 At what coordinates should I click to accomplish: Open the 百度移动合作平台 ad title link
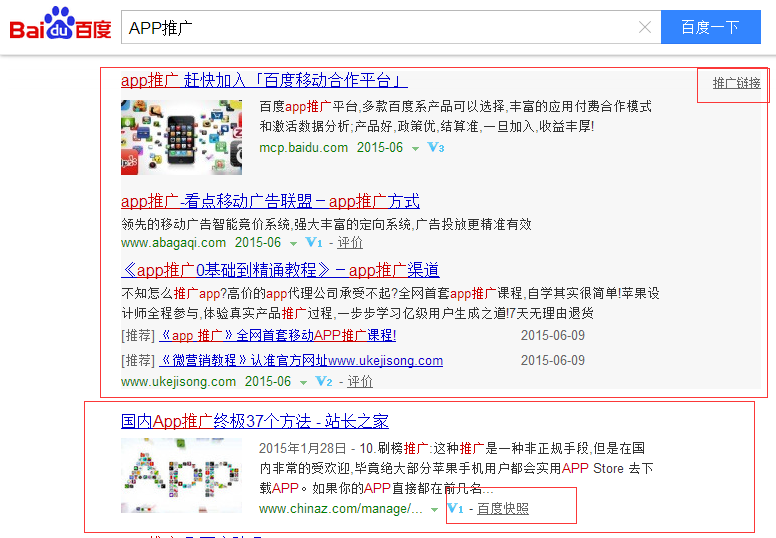click(x=264, y=81)
